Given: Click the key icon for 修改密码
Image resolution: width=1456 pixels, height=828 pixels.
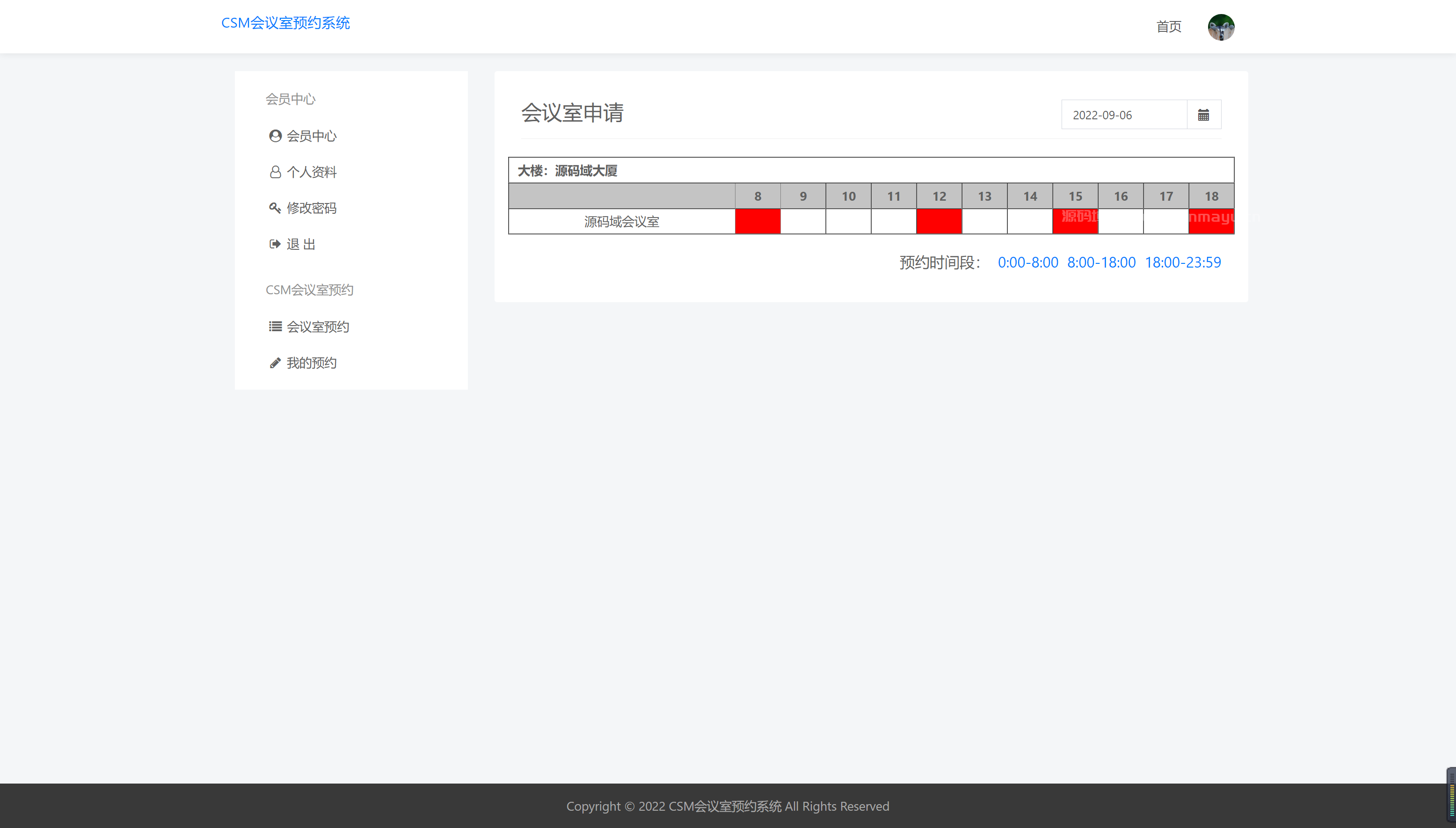Looking at the screenshot, I should pos(275,208).
